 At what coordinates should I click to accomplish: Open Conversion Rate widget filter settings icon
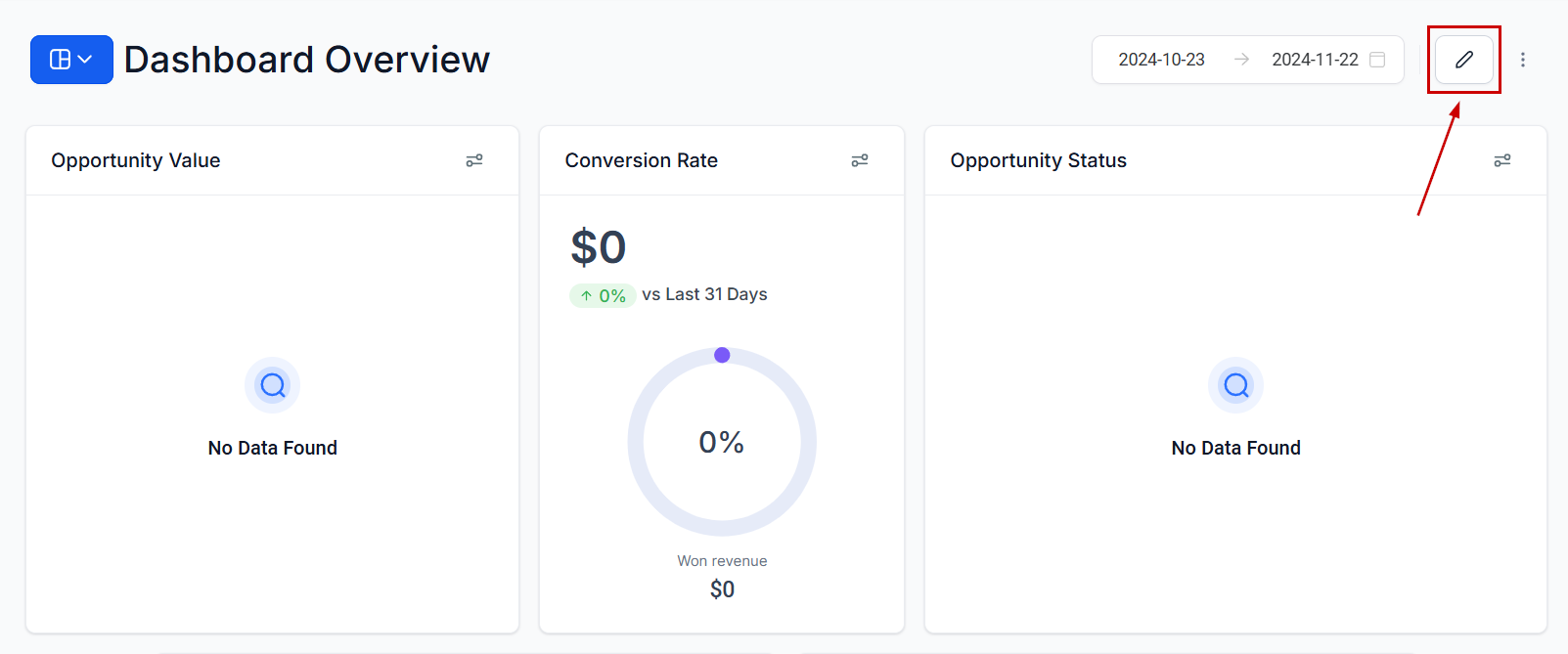pos(860,160)
